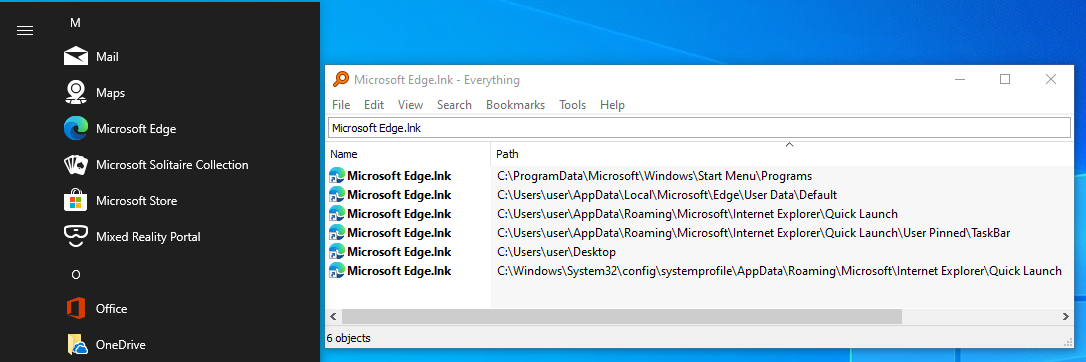Click the search box containing Microsoft Edge.lnk

pos(699,128)
